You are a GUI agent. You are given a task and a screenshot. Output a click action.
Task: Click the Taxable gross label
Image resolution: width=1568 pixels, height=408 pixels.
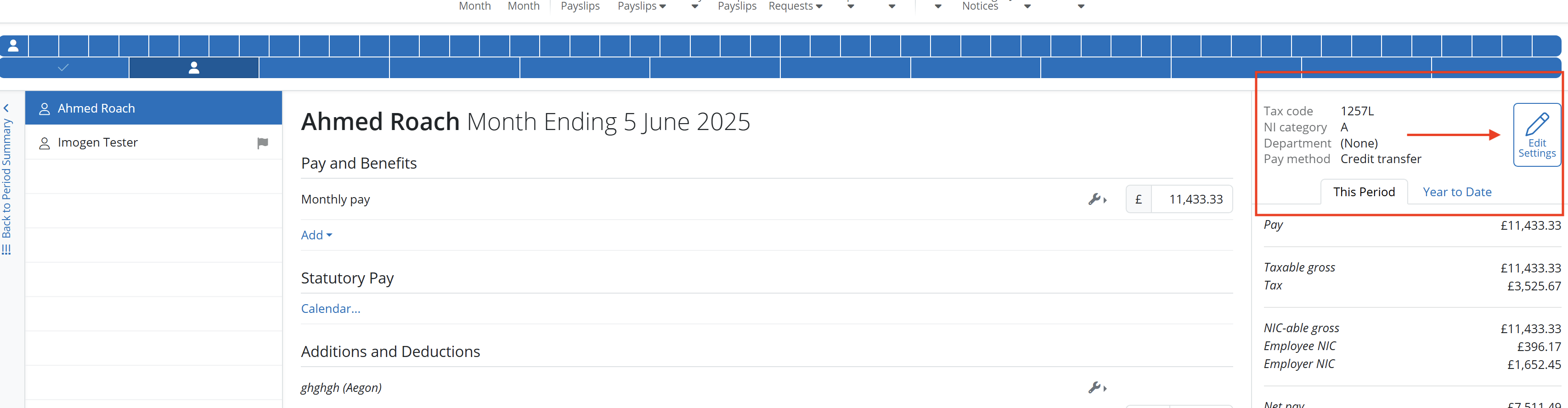[1299, 267]
